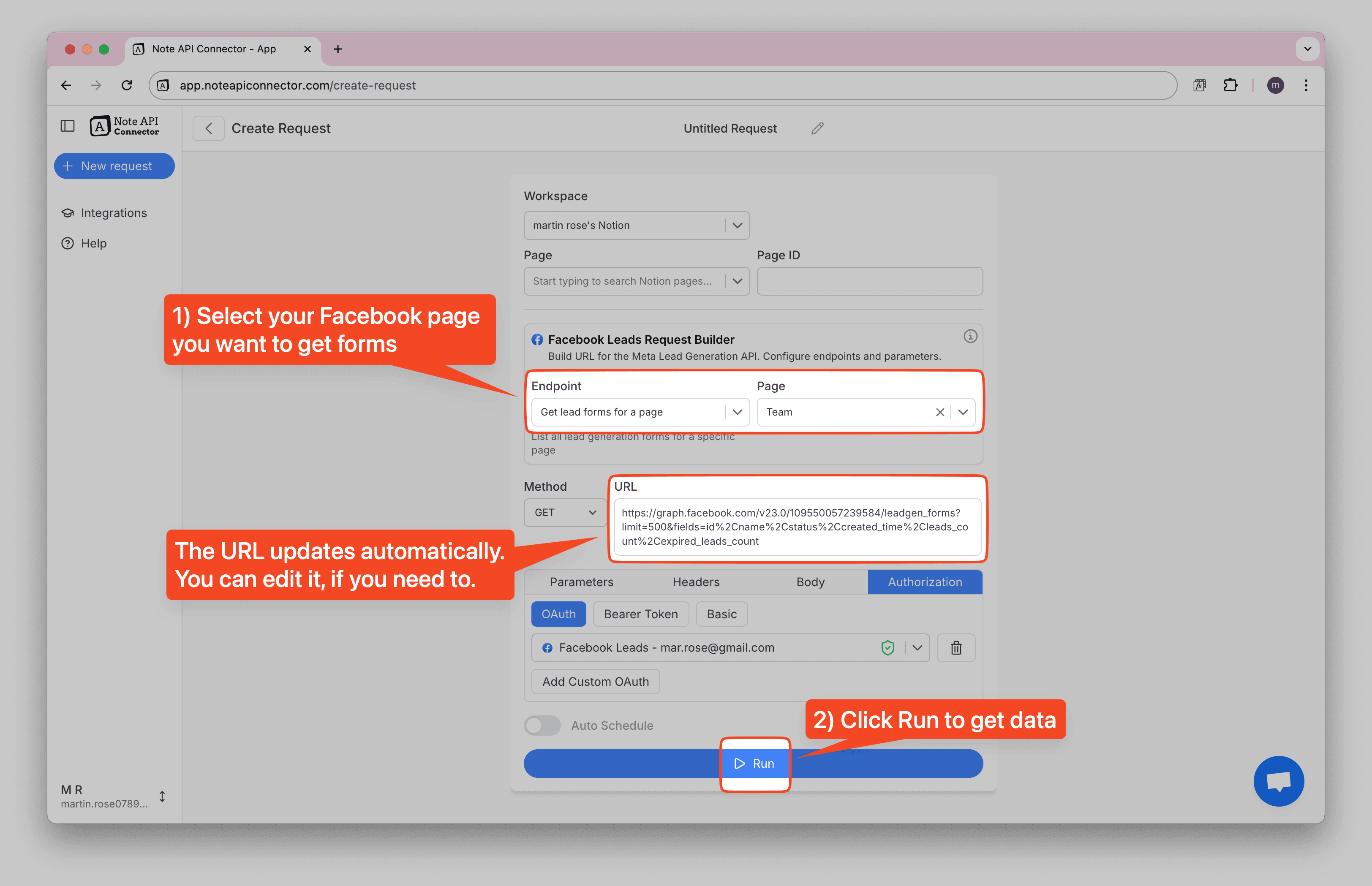Go forward in browser history
Screen dimensions: 1372x886
click(96, 85)
